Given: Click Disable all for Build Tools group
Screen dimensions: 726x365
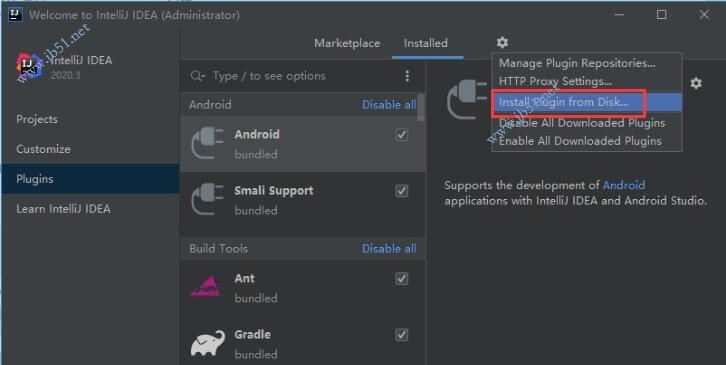Looking at the screenshot, I should pos(389,249).
